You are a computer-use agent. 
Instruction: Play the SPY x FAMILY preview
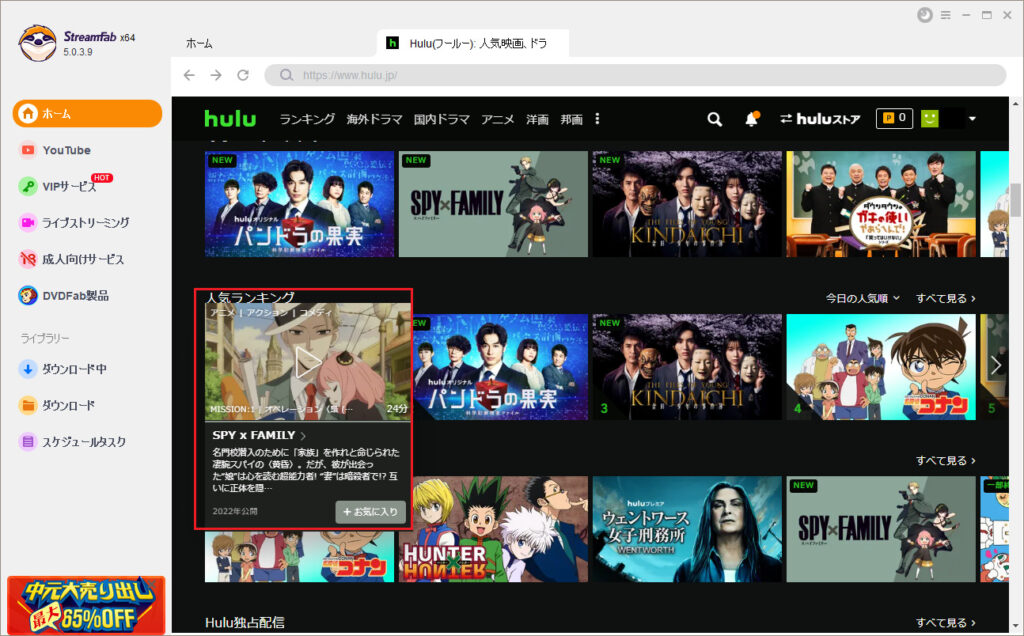(308, 362)
